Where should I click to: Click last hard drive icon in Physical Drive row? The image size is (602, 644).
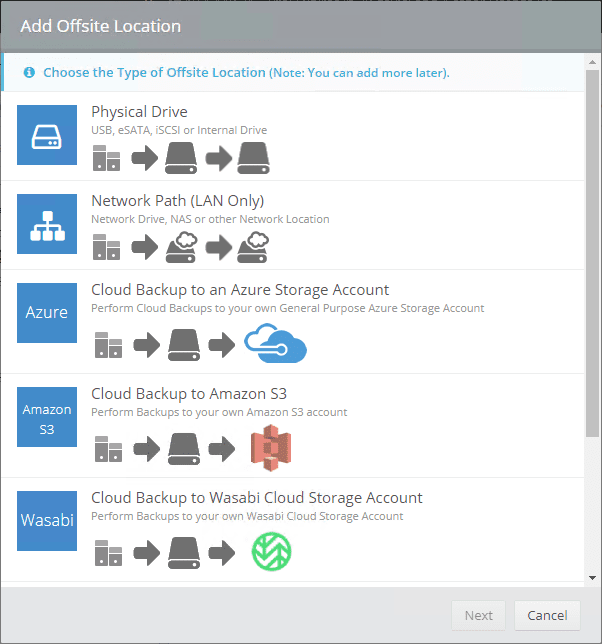pos(253,158)
